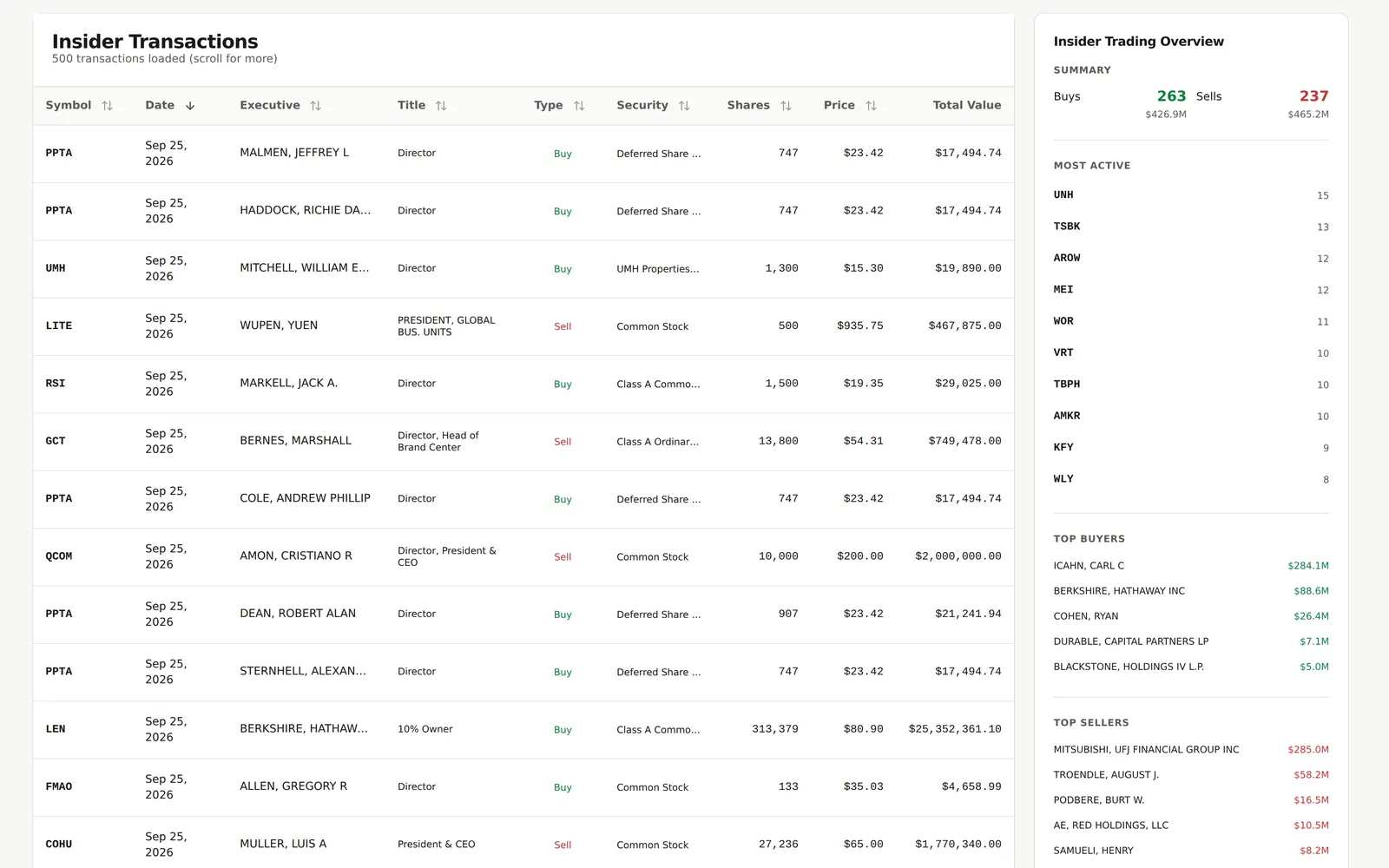Click the Executive column header label

coord(270,105)
